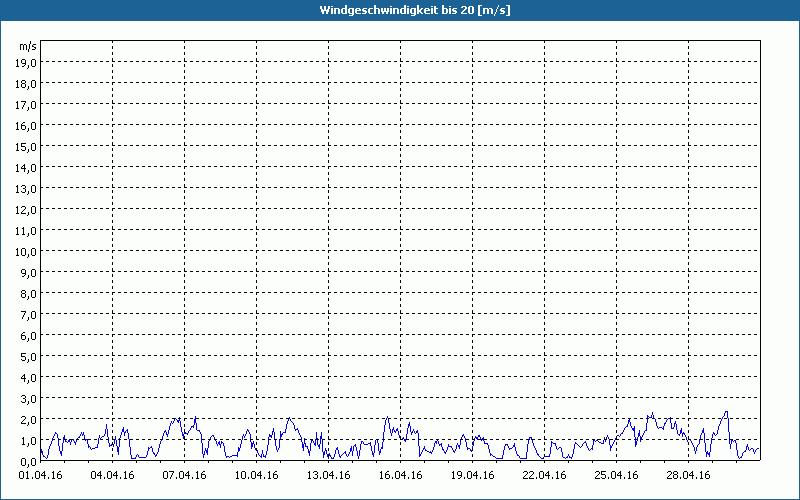The width and height of the screenshot is (800, 500).
Task: Select the 04.04.16 date label
Action: point(112,476)
